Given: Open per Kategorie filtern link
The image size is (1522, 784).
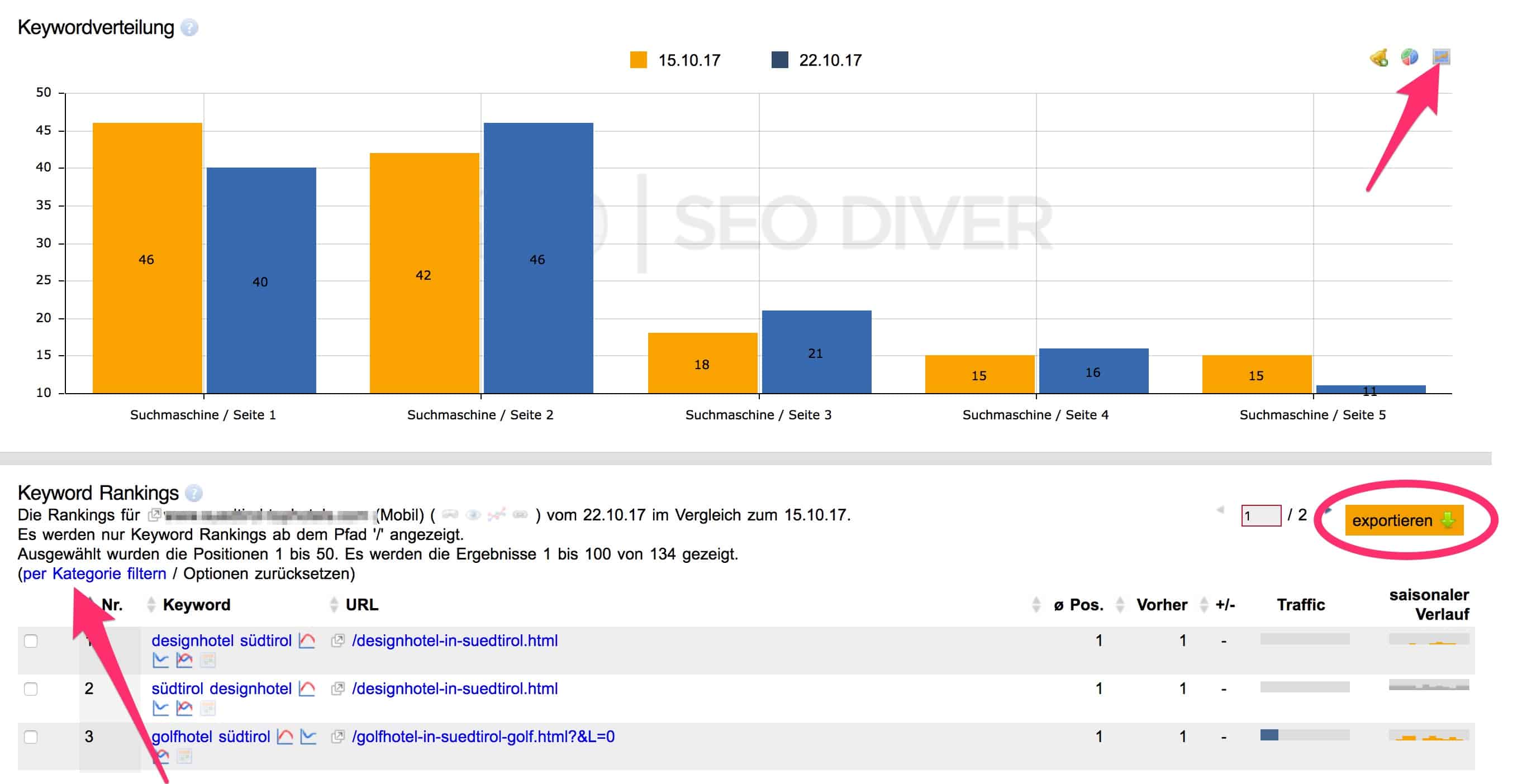Looking at the screenshot, I should (x=94, y=574).
